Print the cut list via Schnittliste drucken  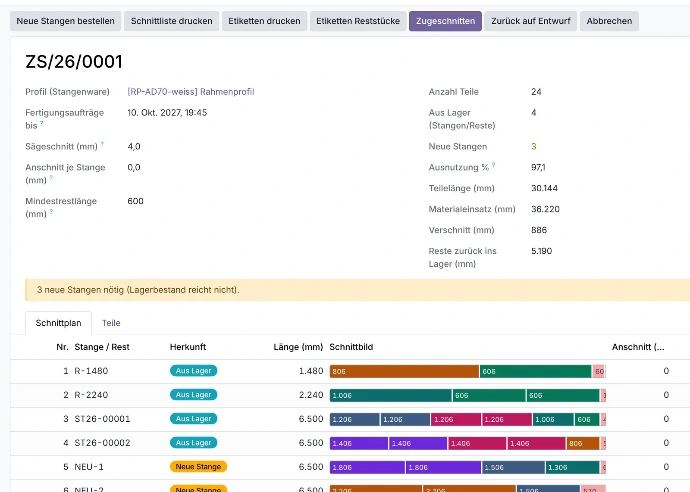click(x=171, y=21)
